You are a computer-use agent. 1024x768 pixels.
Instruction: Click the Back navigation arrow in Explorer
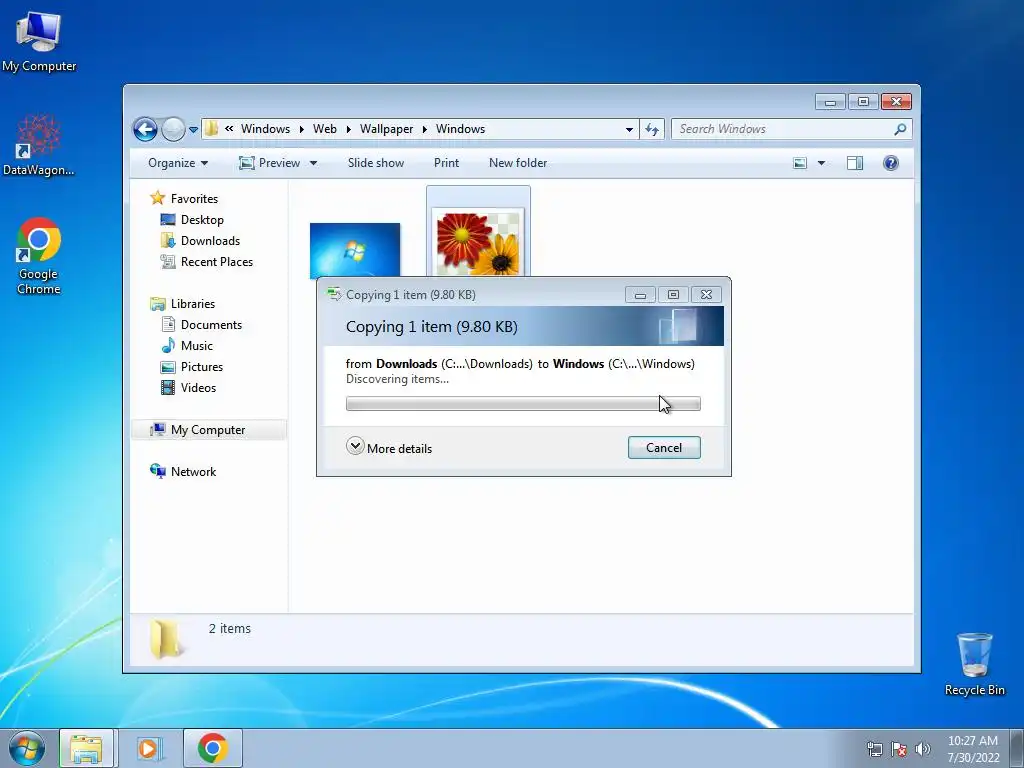(146, 129)
